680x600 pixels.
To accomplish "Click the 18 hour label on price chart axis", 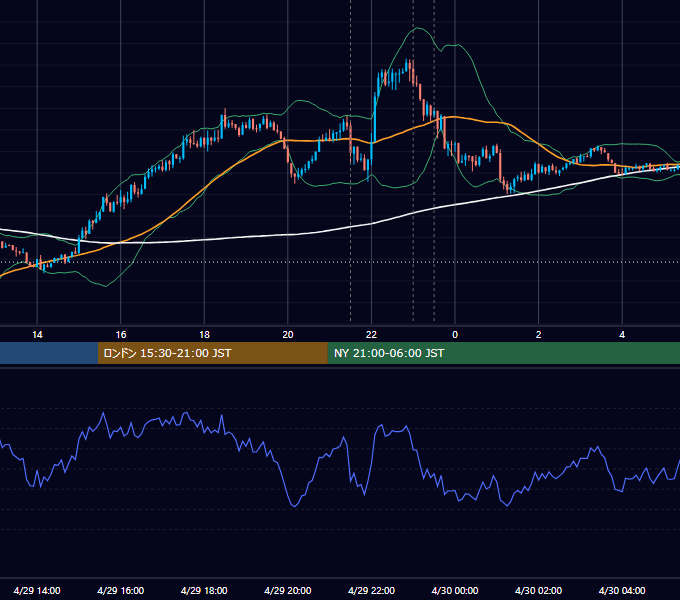I will click(x=204, y=335).
